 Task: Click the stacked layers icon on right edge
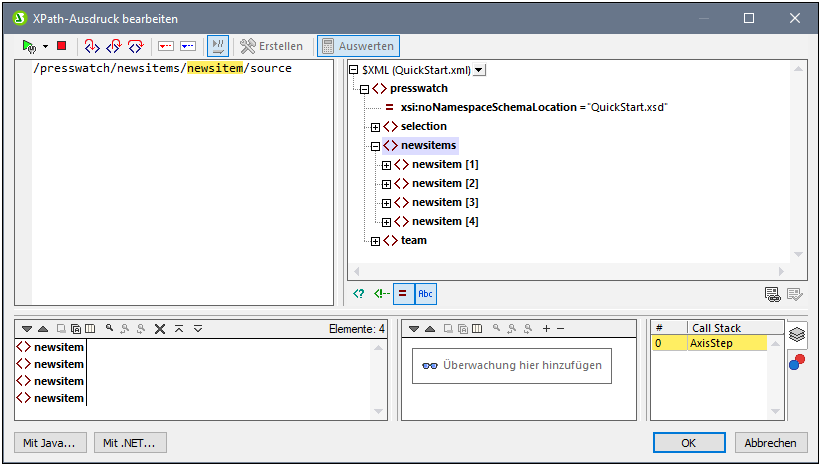[x=797, y=334]
